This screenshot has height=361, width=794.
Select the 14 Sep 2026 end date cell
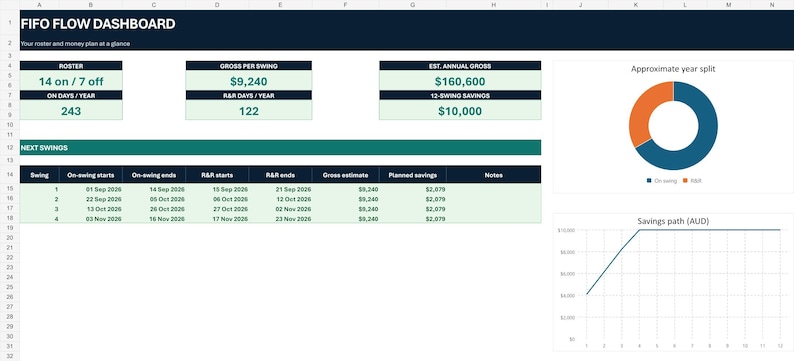(x=154, y=189)
